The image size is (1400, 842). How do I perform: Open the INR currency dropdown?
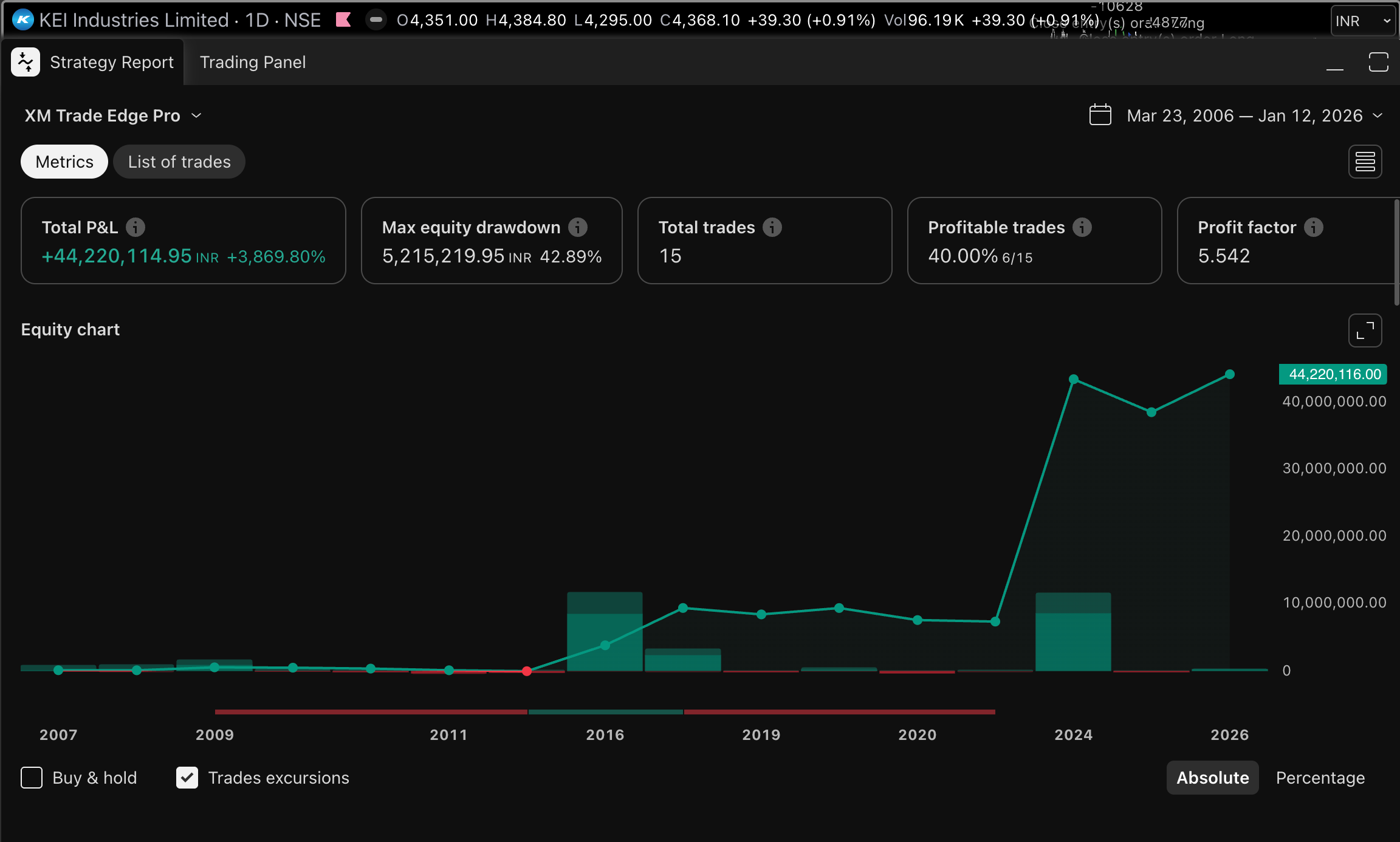coord(1362,21)
